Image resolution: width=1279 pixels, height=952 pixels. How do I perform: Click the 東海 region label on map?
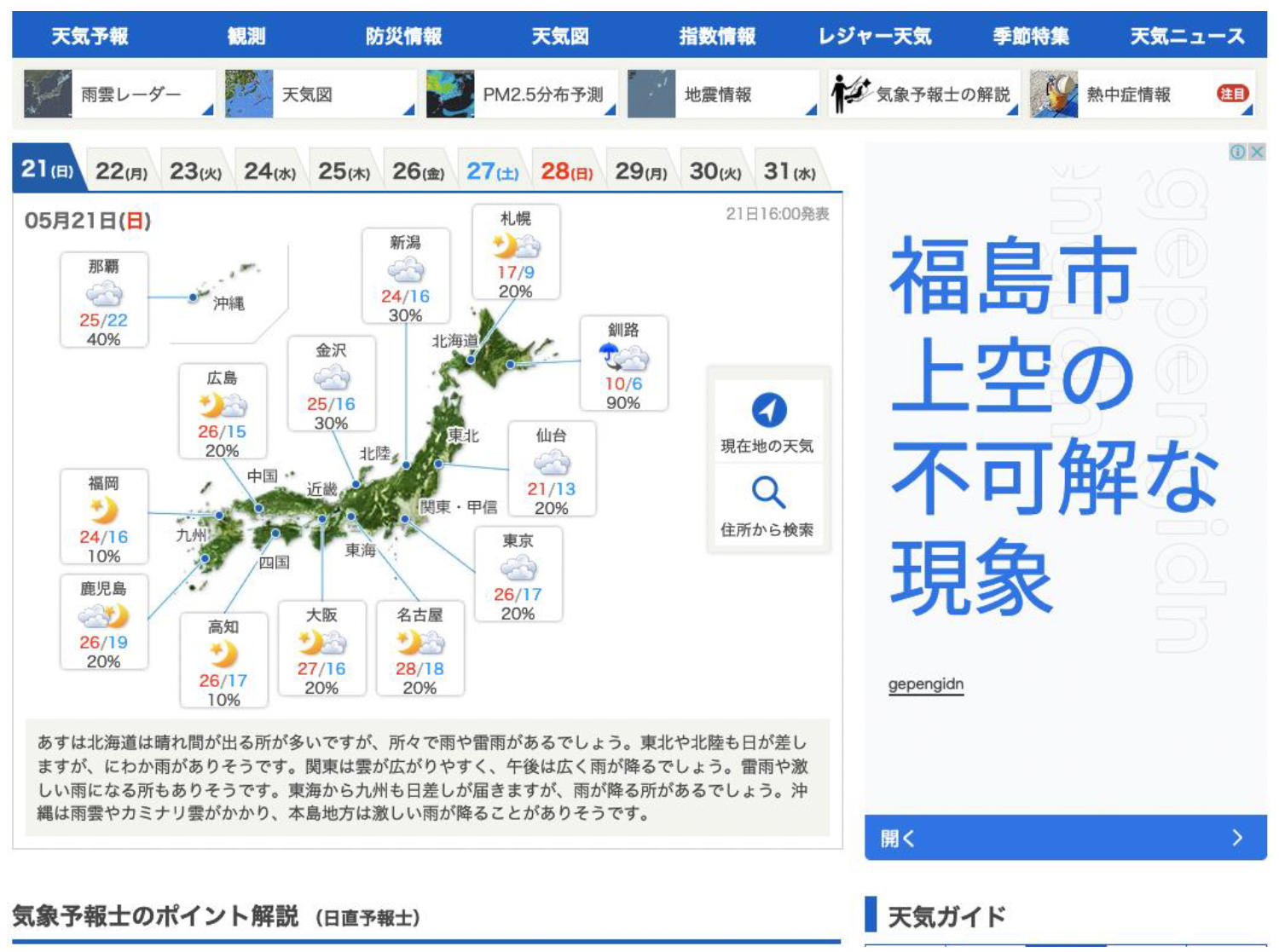[x=361, y=551]
